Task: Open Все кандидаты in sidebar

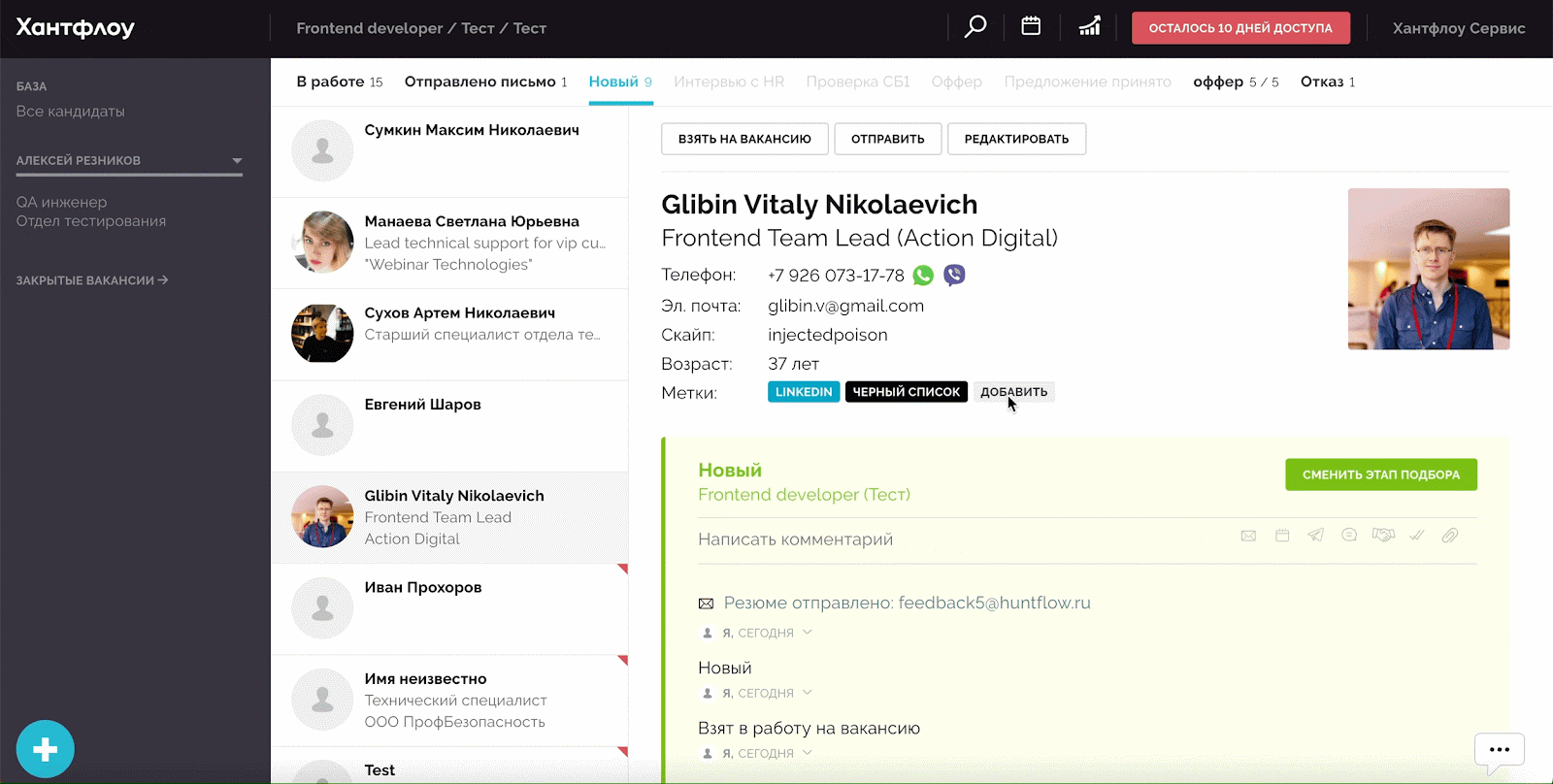Action: point(70,112)
